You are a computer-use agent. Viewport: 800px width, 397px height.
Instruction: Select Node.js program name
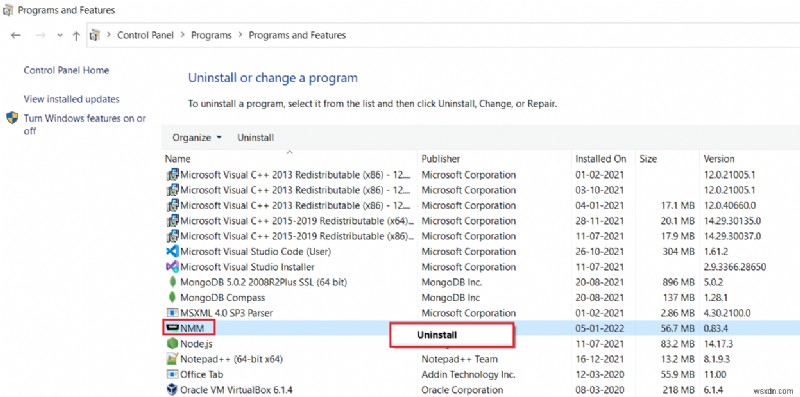coord(196,343)
